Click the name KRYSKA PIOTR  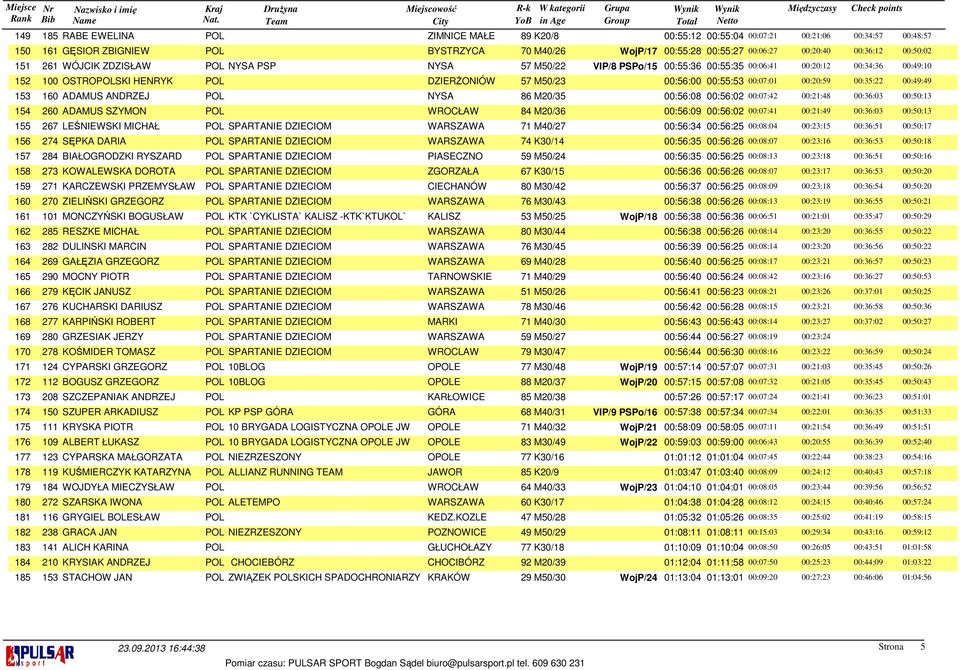tap(97, 426)
